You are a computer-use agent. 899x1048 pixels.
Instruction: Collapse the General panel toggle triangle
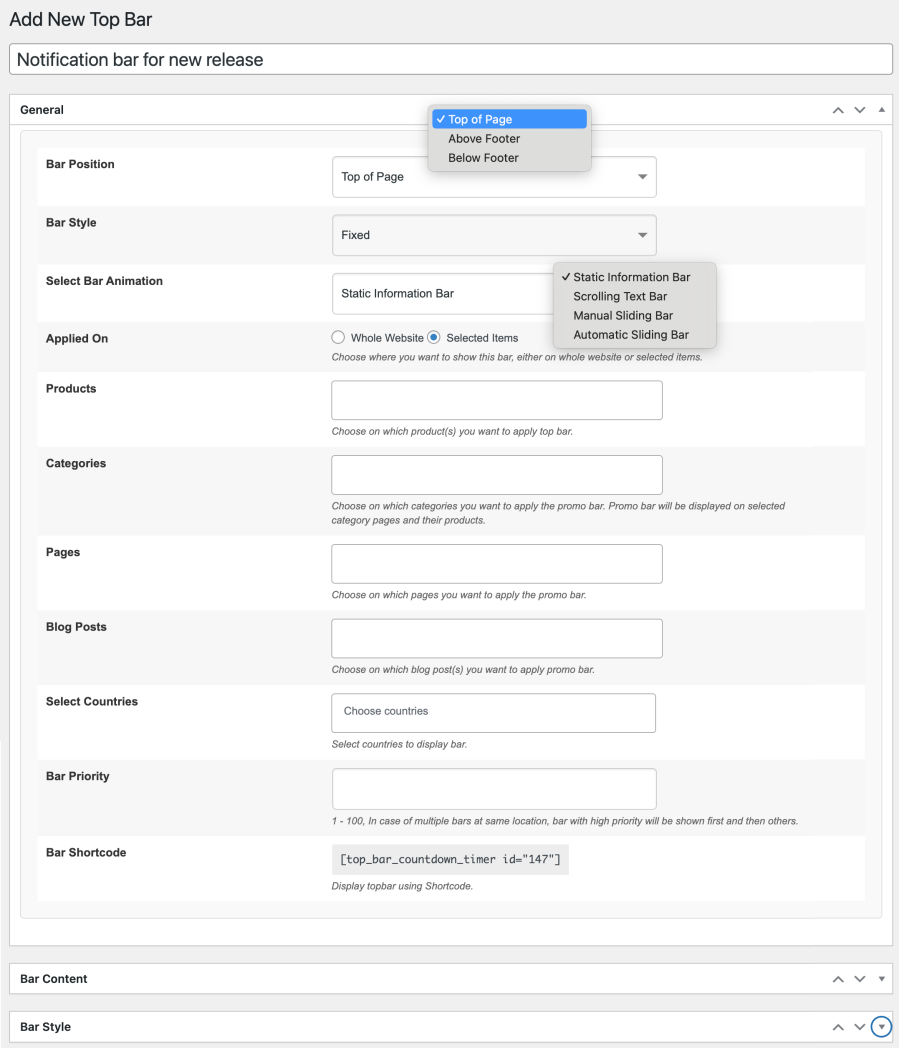click(x=882, y=110)
